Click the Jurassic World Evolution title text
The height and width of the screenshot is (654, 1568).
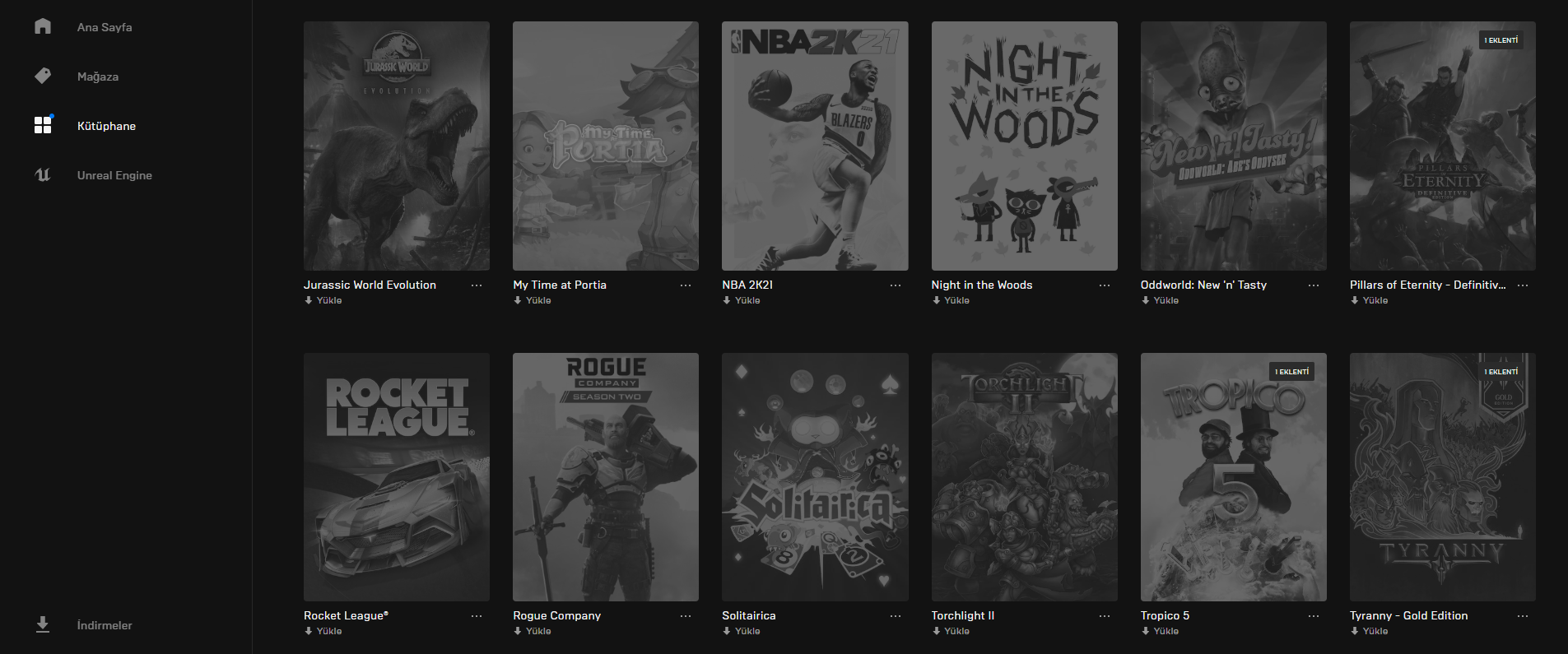tap(370, 285)
